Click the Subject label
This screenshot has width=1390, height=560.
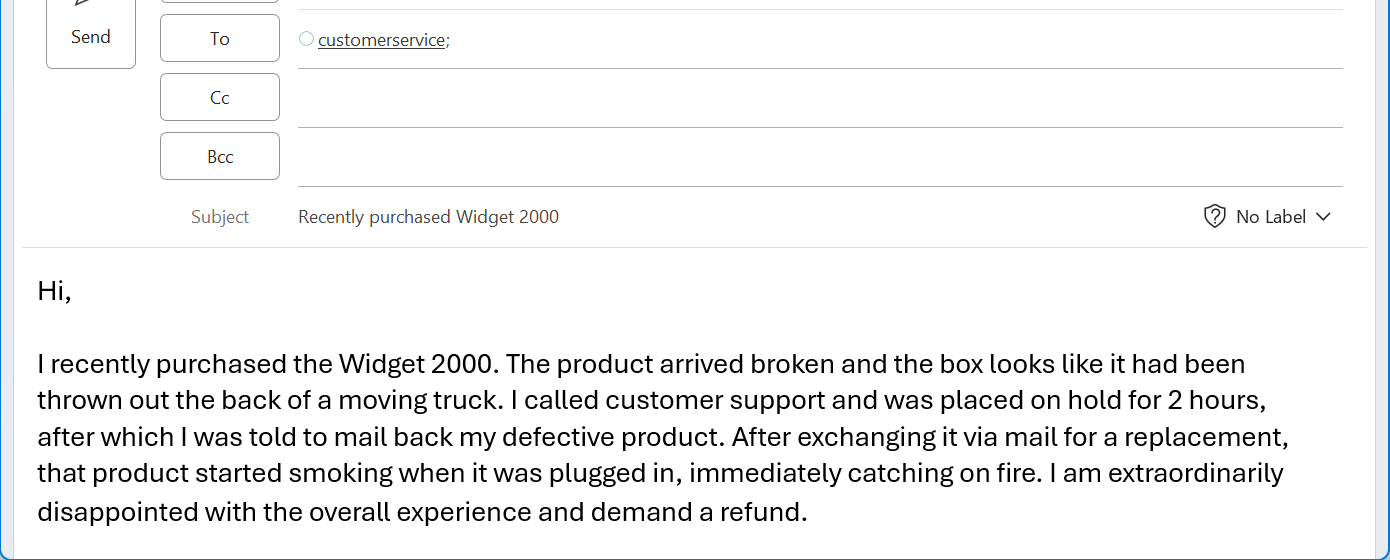[220, 217]
